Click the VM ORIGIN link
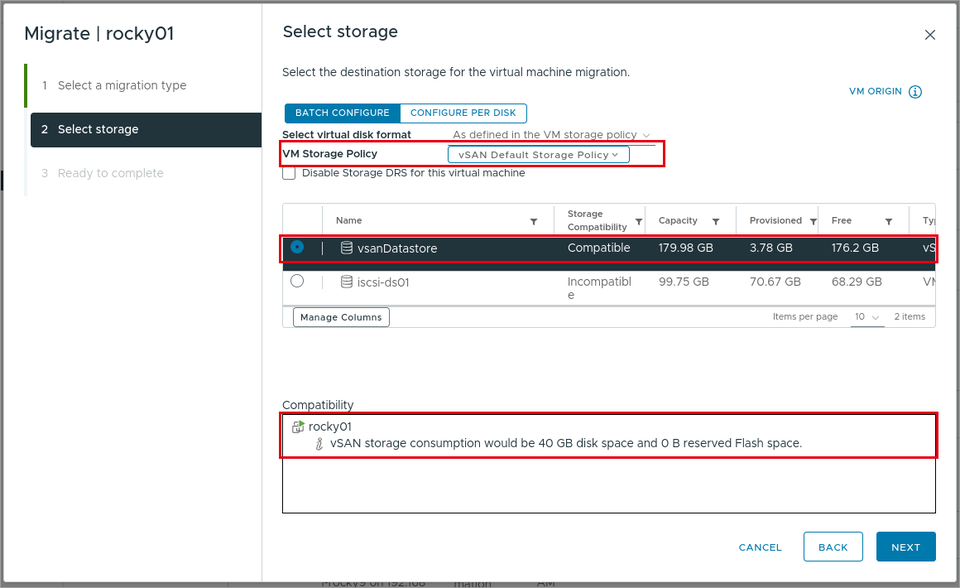This screenshot has width=960, height=588. pos(875,91)
